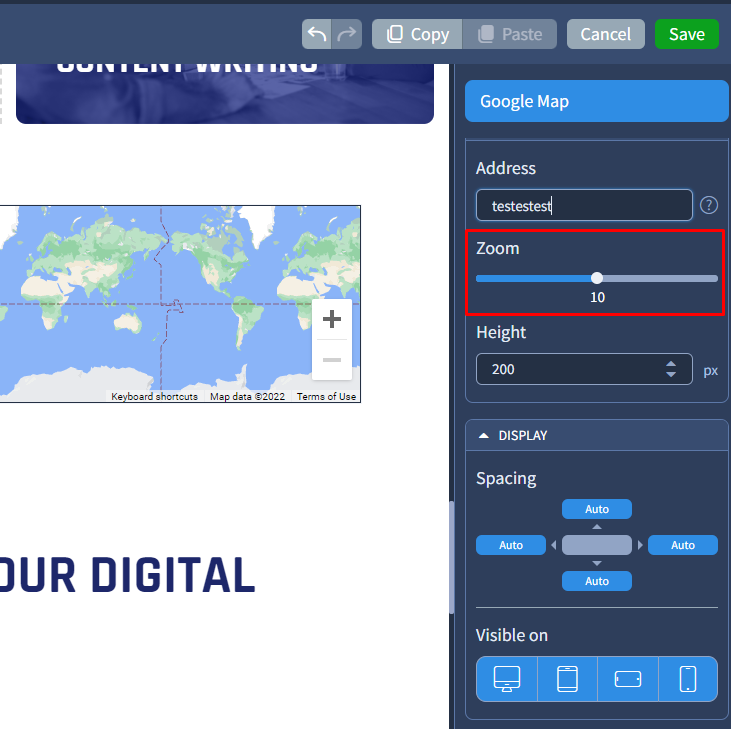The height and width of the screenshot is (729, 731).
Task: Click the redo arrow icon
Action: coord(346,34)
